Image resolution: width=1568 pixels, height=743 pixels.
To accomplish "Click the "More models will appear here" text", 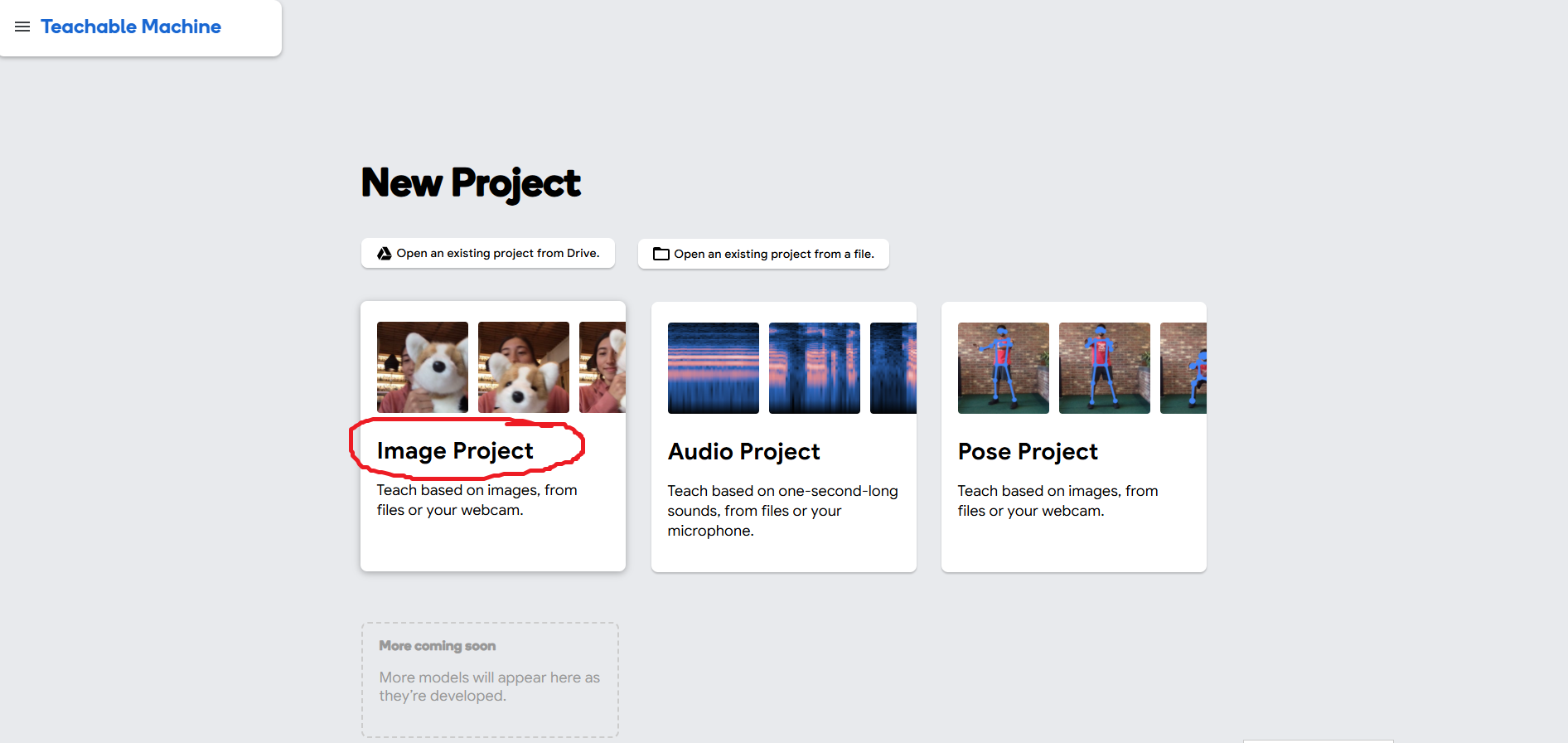I will tap(490, 687).
